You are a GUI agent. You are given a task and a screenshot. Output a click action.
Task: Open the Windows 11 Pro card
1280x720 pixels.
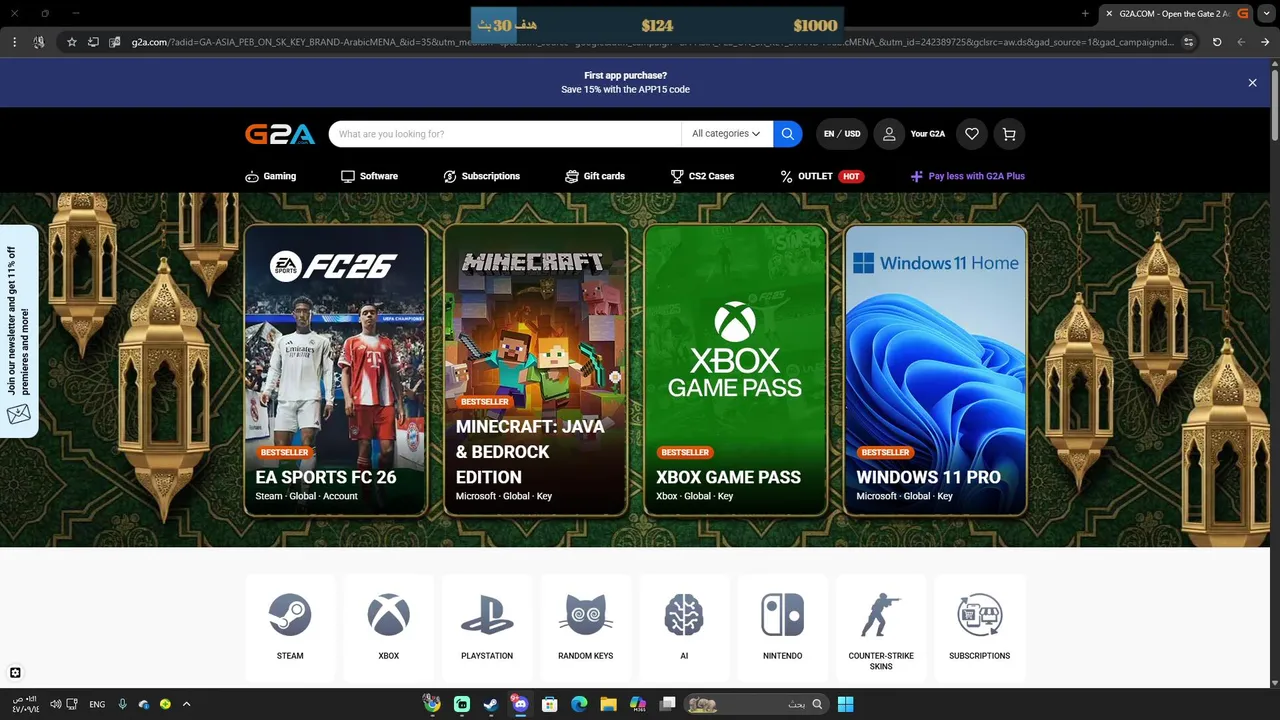[936, 370]
